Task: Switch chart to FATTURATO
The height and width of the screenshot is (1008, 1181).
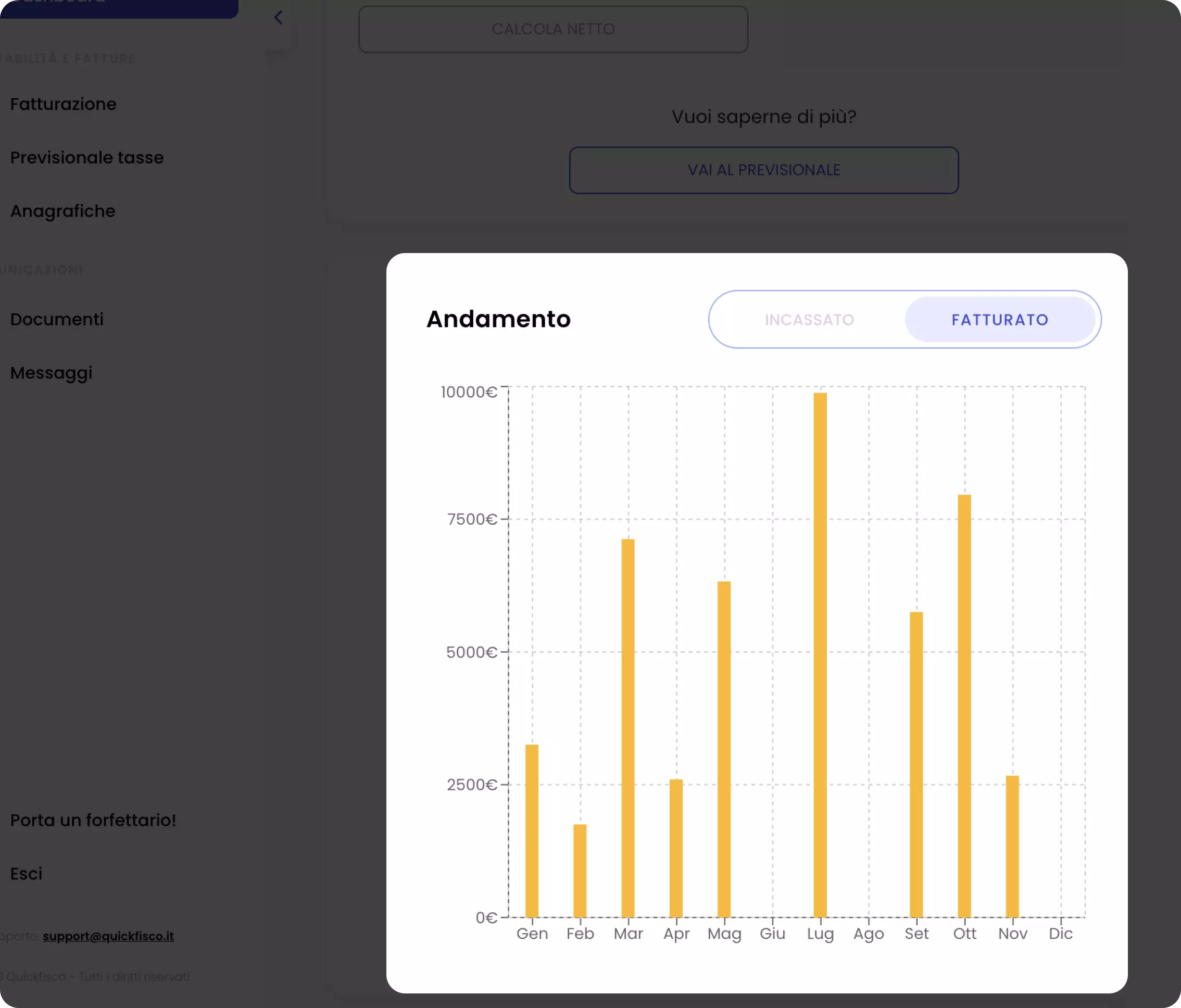Action: click(1000, 320)
